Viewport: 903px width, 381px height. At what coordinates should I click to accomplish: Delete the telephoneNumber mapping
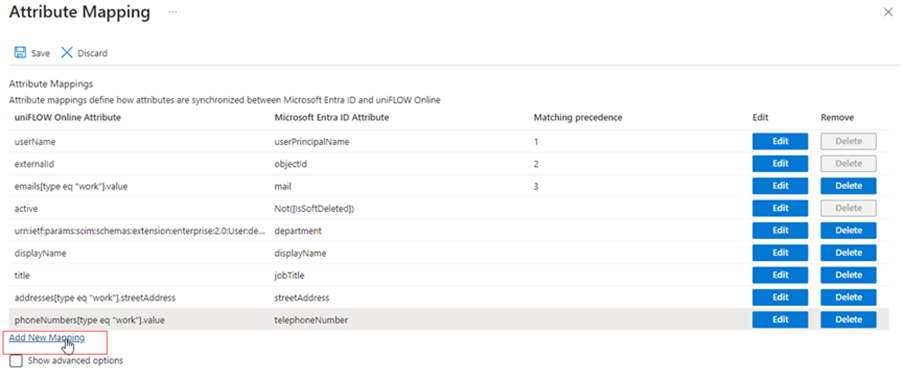tap(848, 319)
